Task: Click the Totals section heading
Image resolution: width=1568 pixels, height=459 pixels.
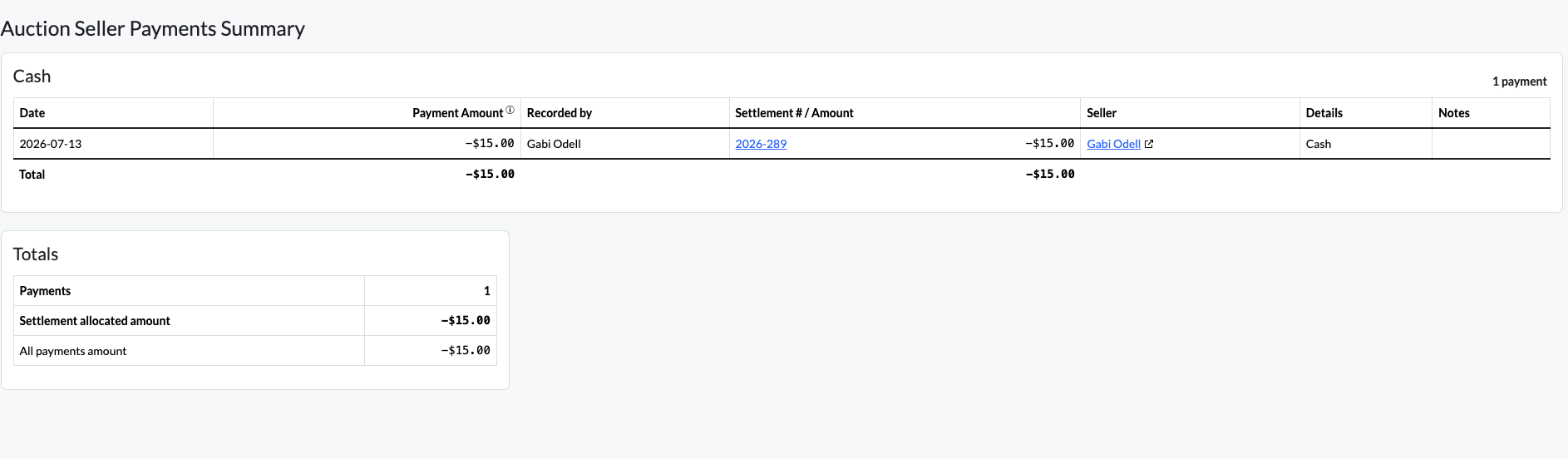Action: (x=36, y=254)
